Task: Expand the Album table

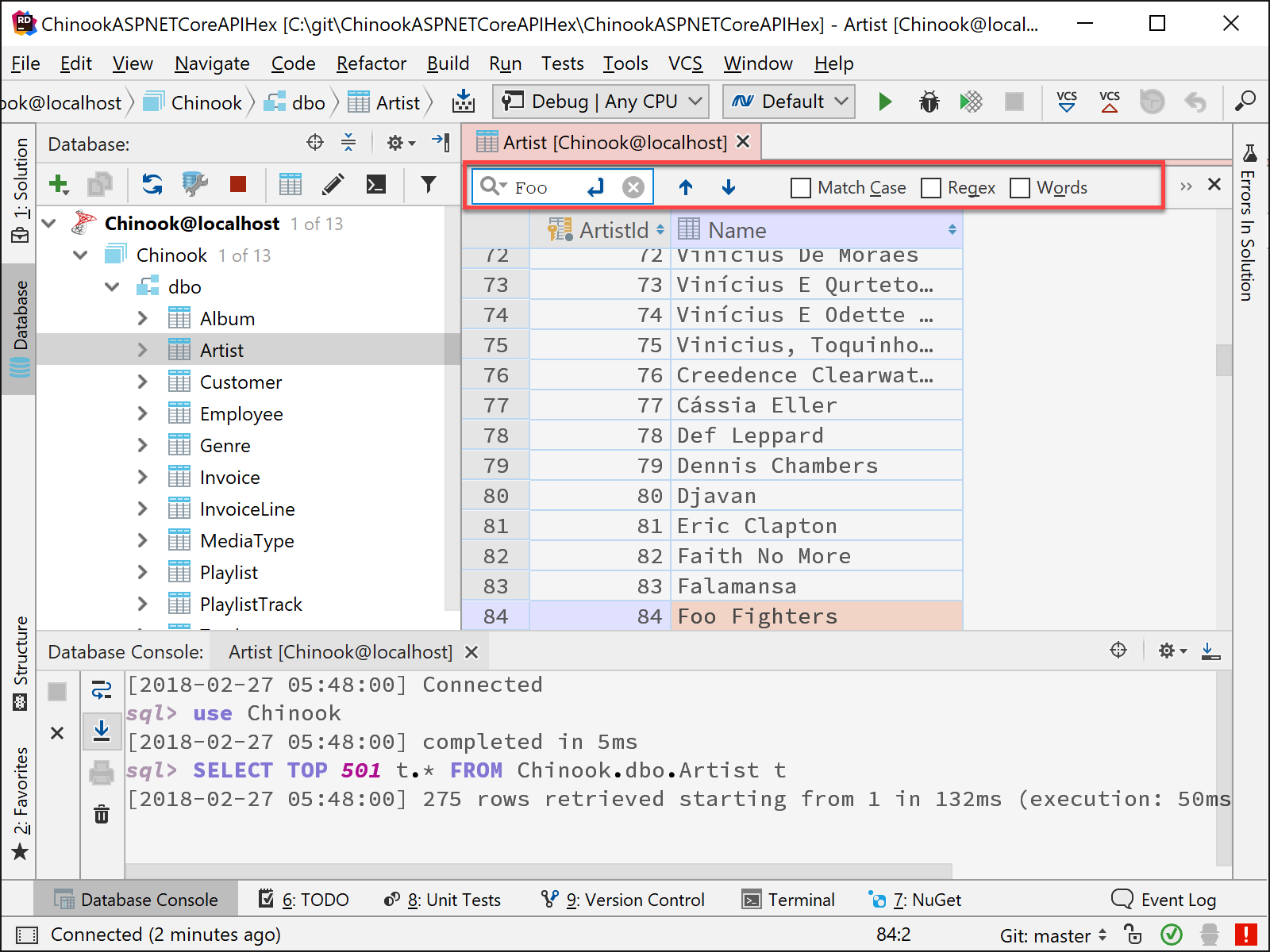Action: pyautogui.click(x=143, y=319)
